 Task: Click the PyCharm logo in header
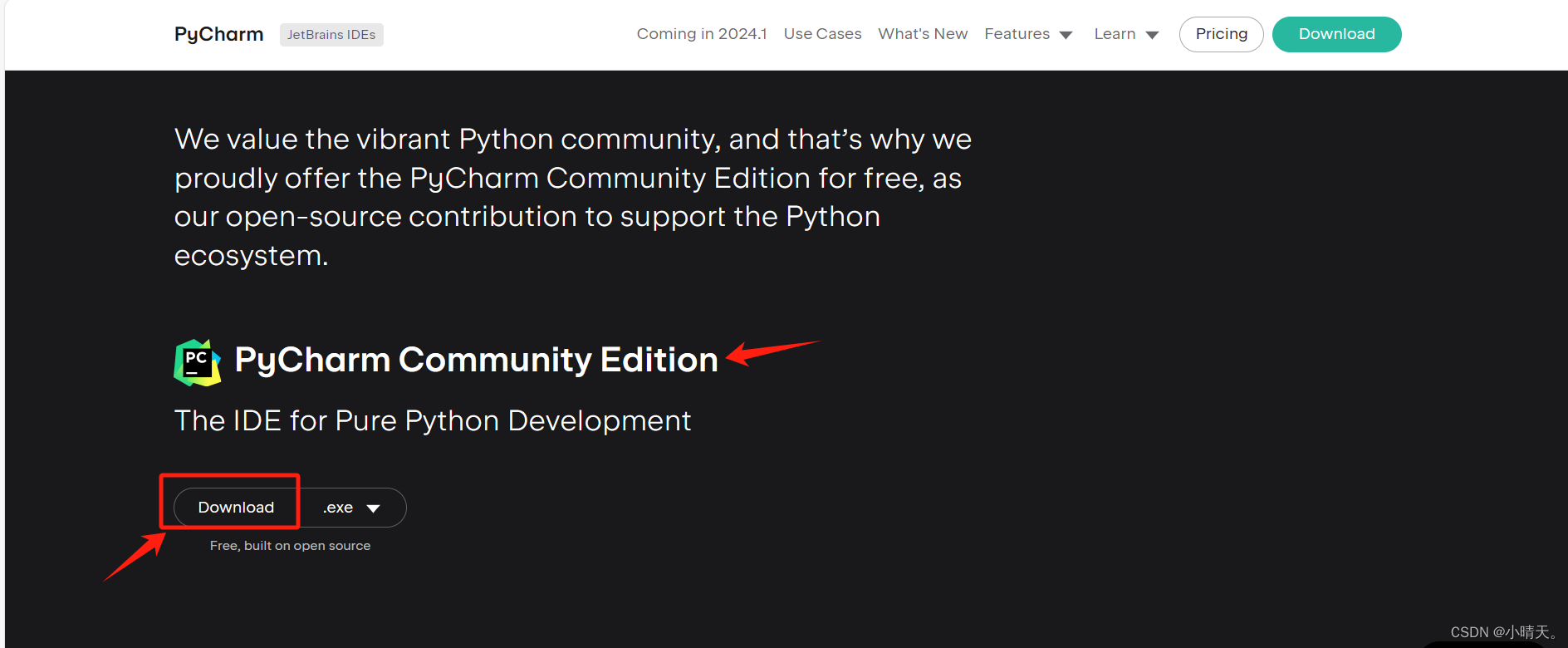[218, 34]
